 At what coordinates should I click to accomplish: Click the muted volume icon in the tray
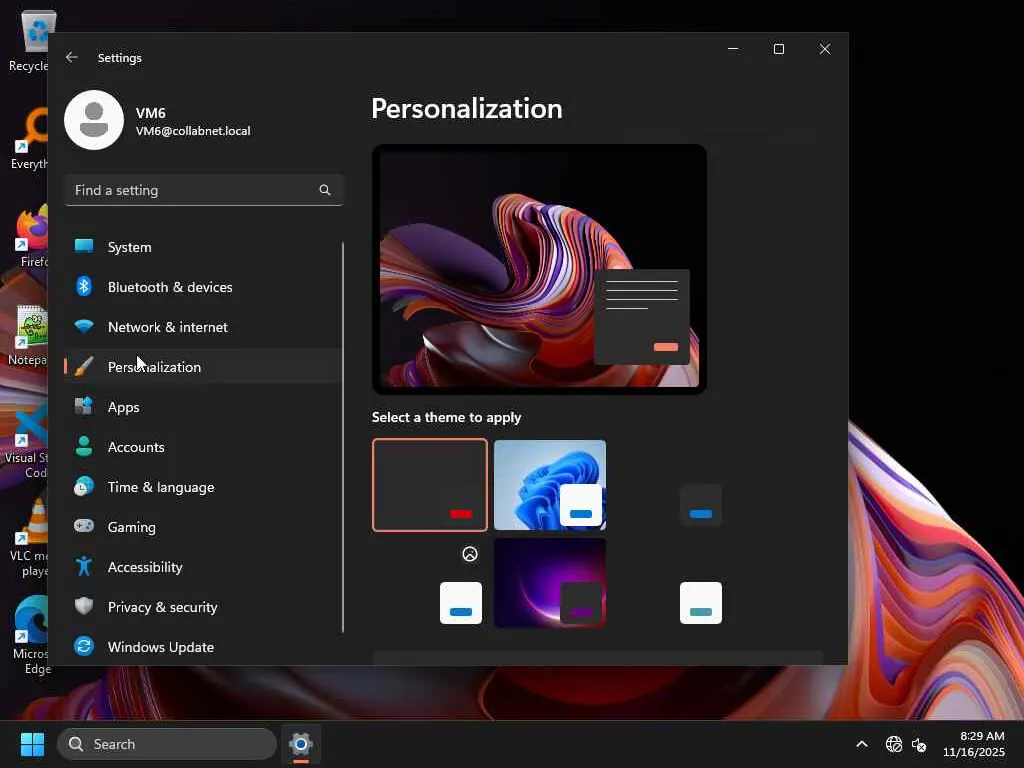point(919,744)
